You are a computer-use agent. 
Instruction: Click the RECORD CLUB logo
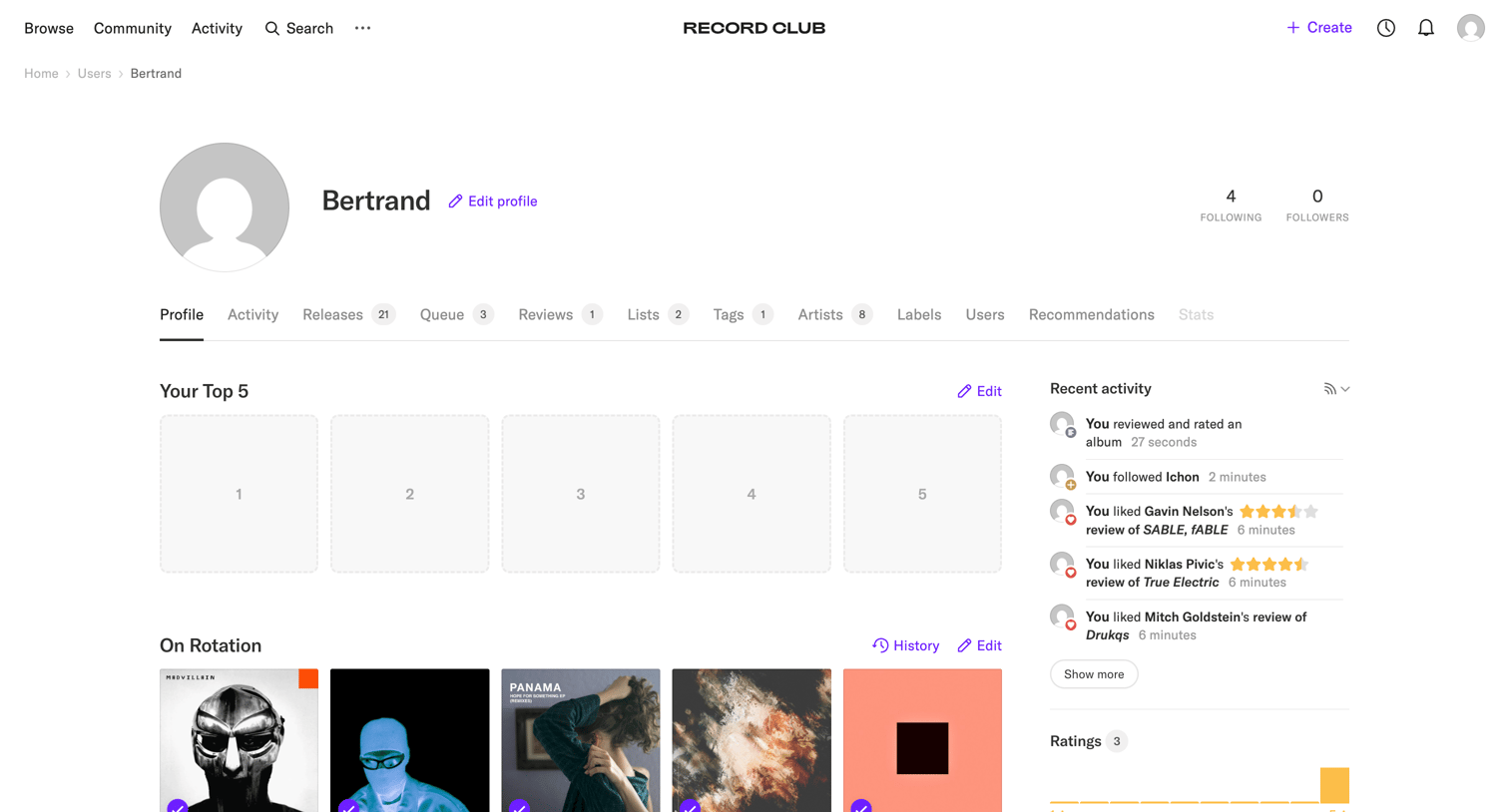click(x=754, y=28)
